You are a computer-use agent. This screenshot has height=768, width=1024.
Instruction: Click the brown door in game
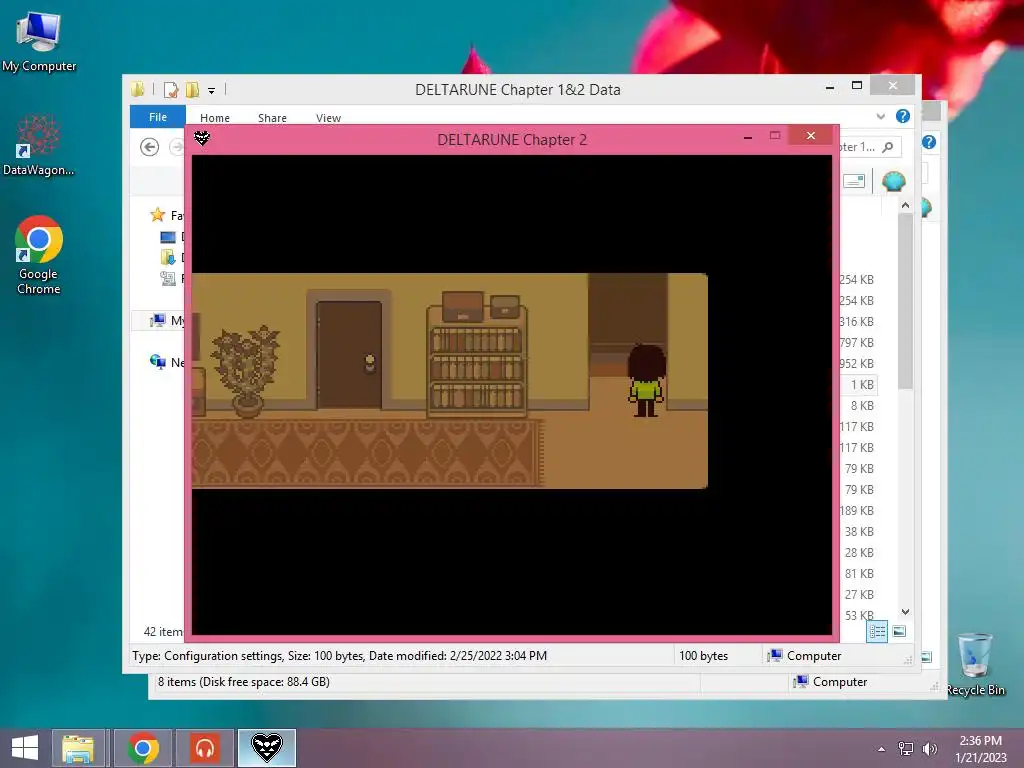349,355
